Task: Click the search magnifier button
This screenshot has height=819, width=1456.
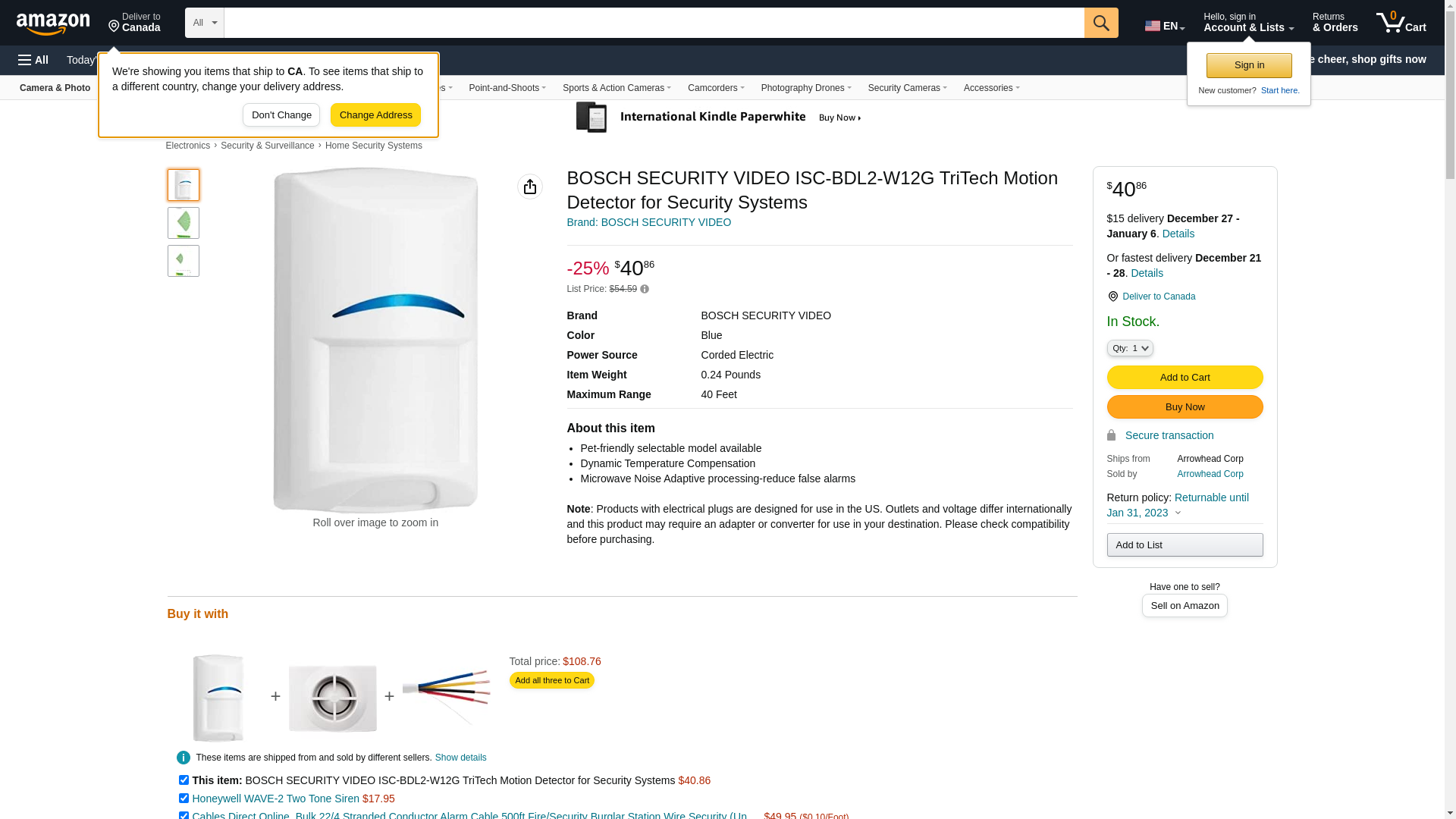Action: coord(1101,23)
